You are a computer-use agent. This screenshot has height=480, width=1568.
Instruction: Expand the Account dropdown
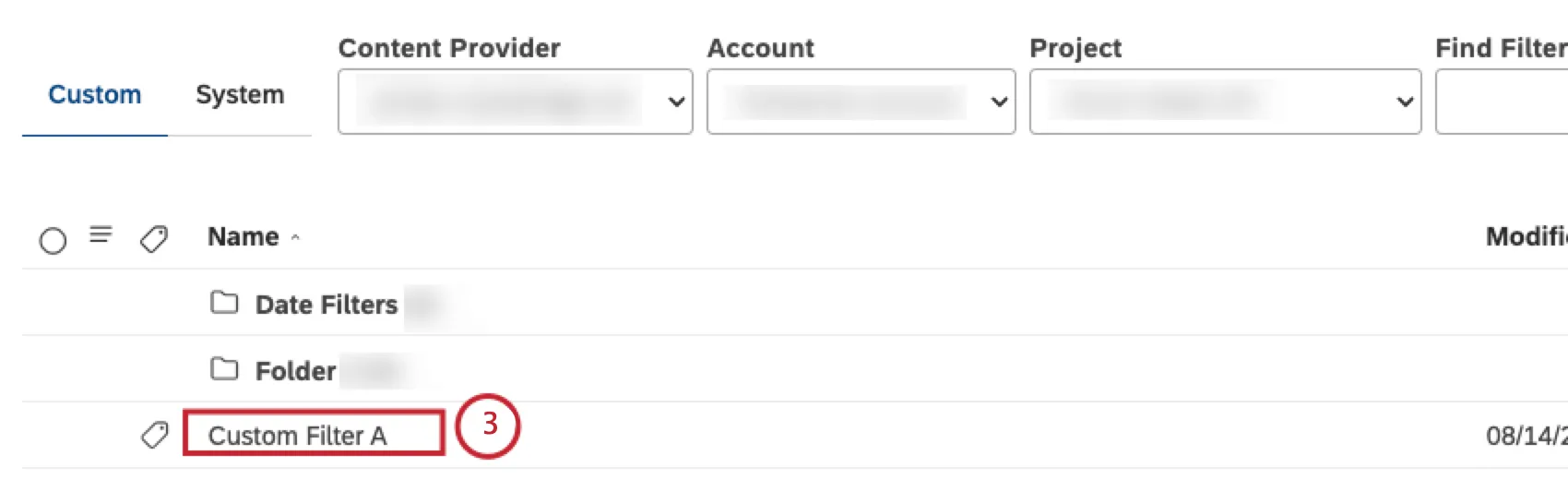point(861,102)
